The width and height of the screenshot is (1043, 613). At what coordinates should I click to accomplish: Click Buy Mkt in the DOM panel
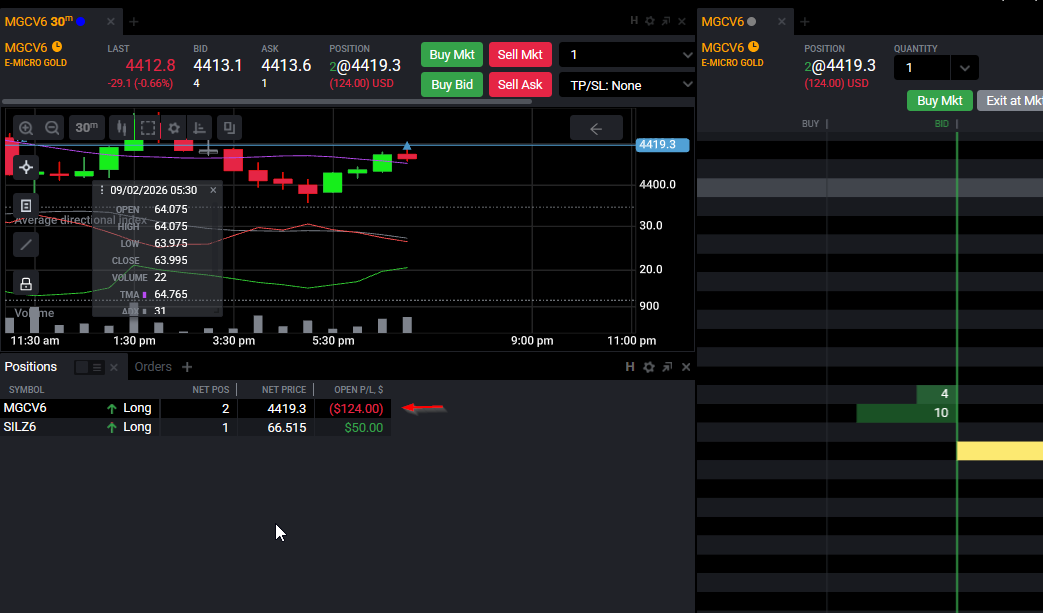pos(940,100)
